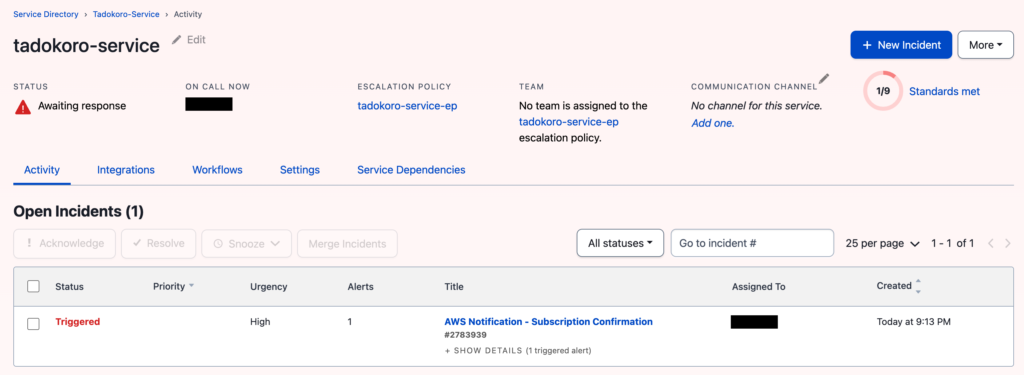Image resolution: width=1024 pixels, height=375 pixels.
Task: Click the 1/9 standards progress ring
Action: click(883, 91)
